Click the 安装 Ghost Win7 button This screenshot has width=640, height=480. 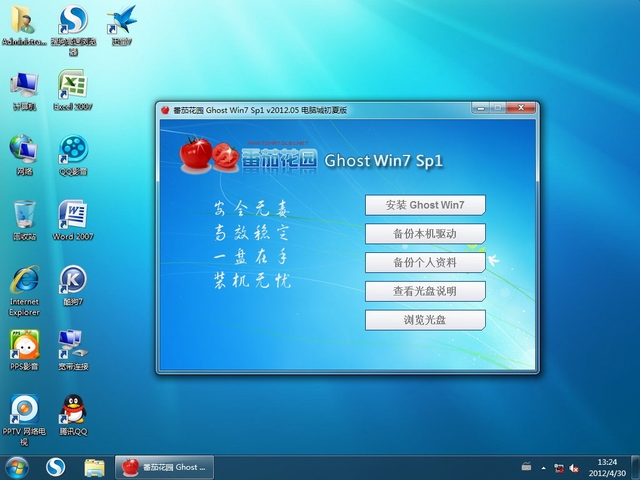pyautogui.click(x=425, y=205)
